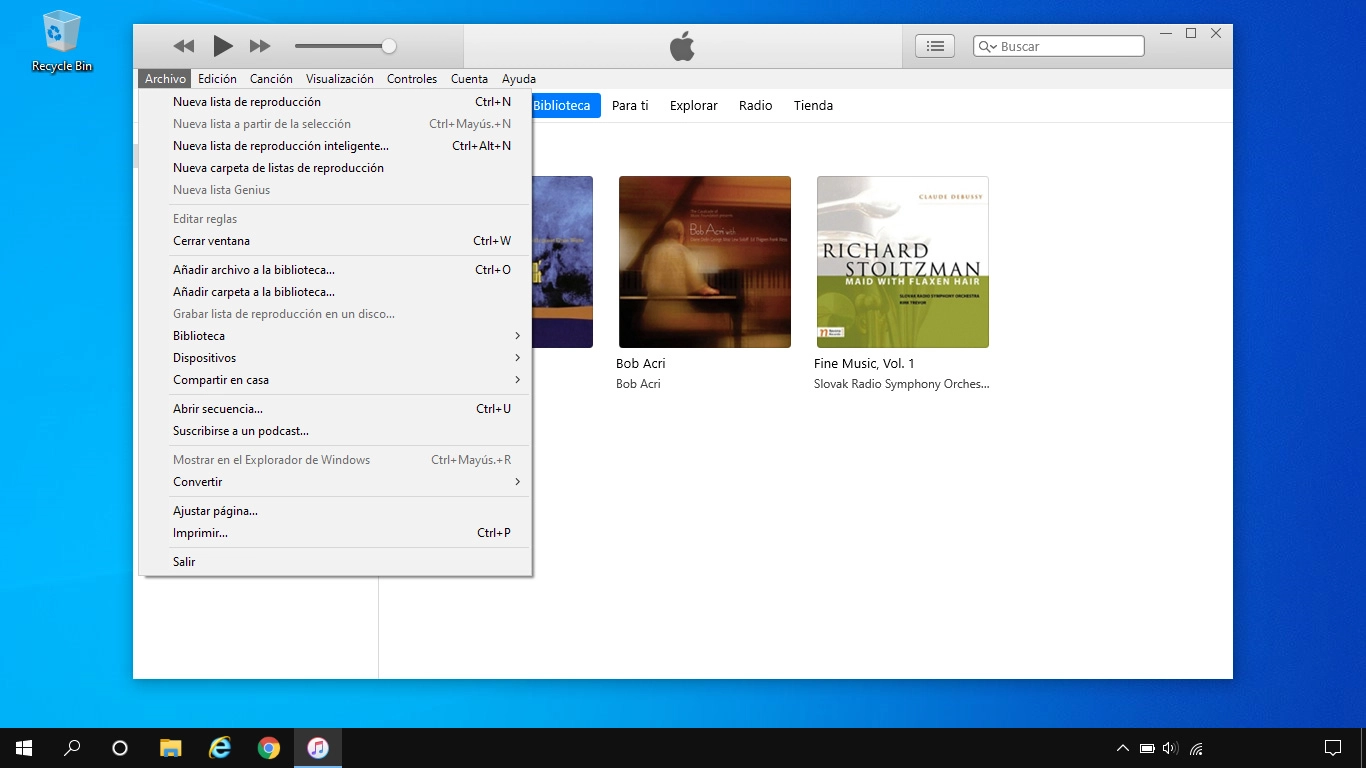The width and height of the screenshot is (1366, 768).
Task: Click the search magnifier in Buscar field
Action: coord(986,45)
